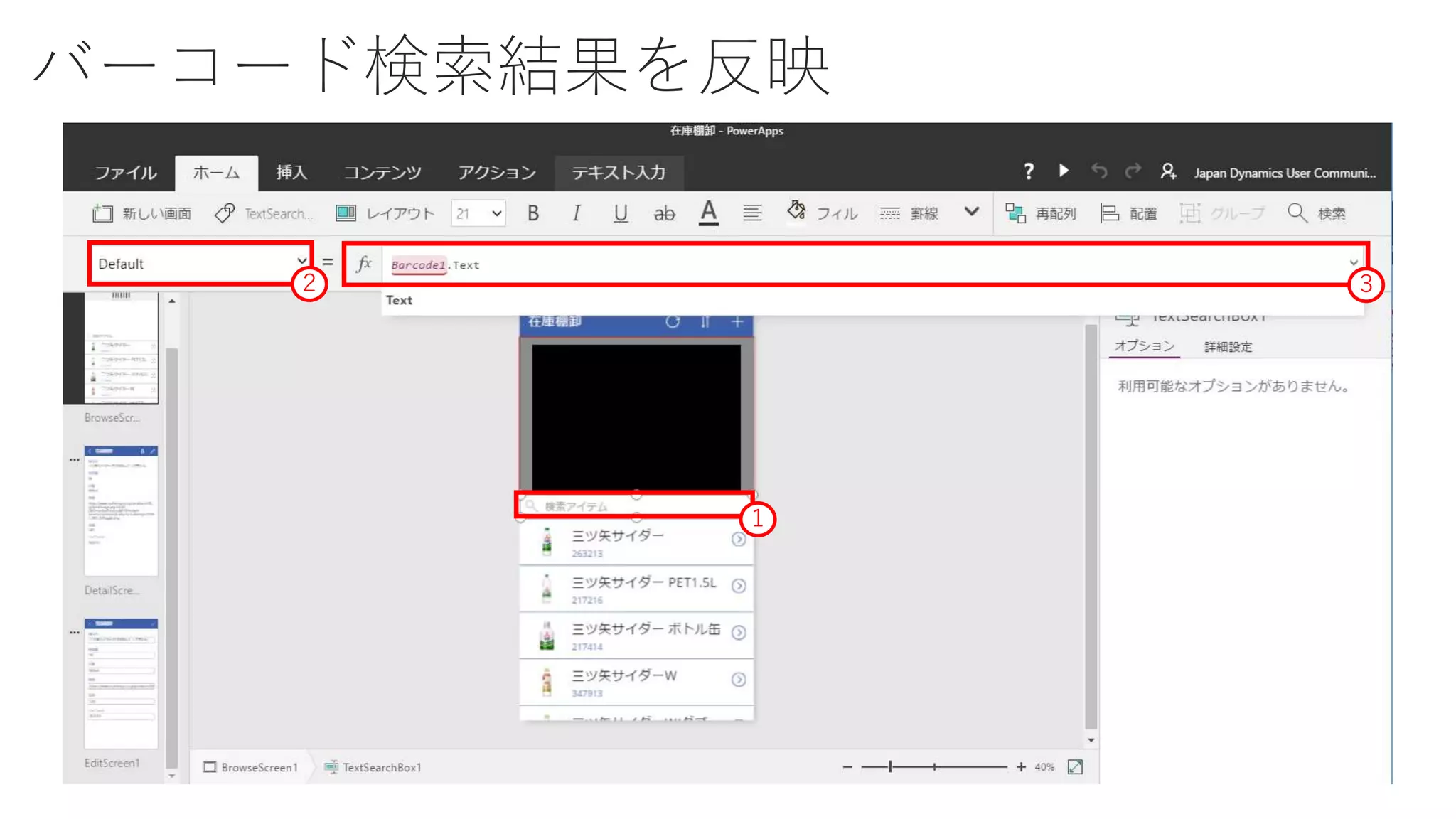Select the DetailScreen thumbnail
1456x819 pixels.
121,510
